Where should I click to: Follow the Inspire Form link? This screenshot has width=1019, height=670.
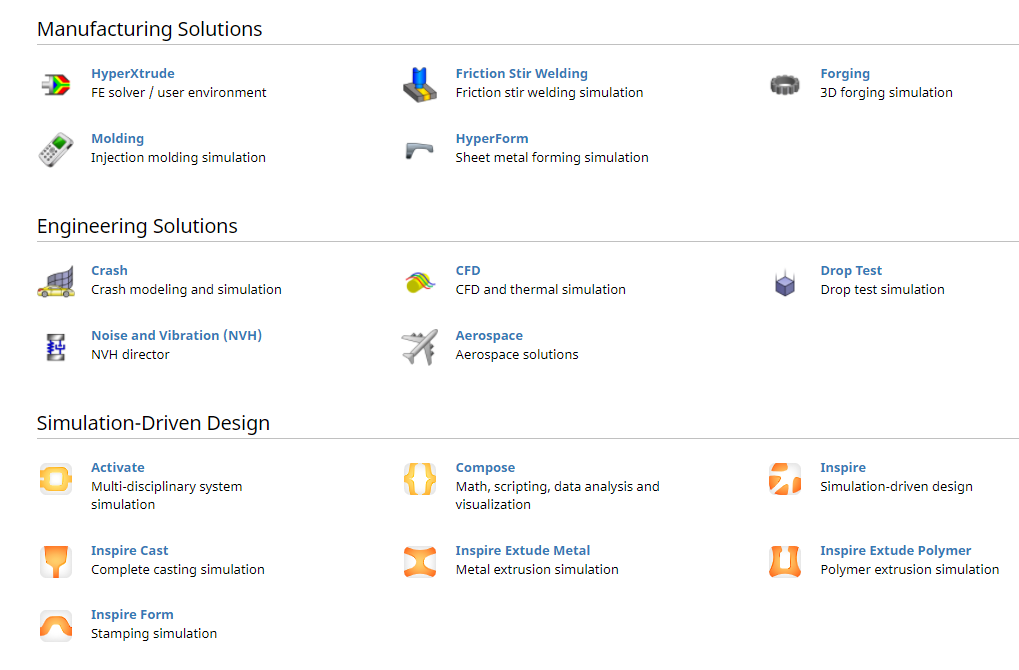point(132,614)
